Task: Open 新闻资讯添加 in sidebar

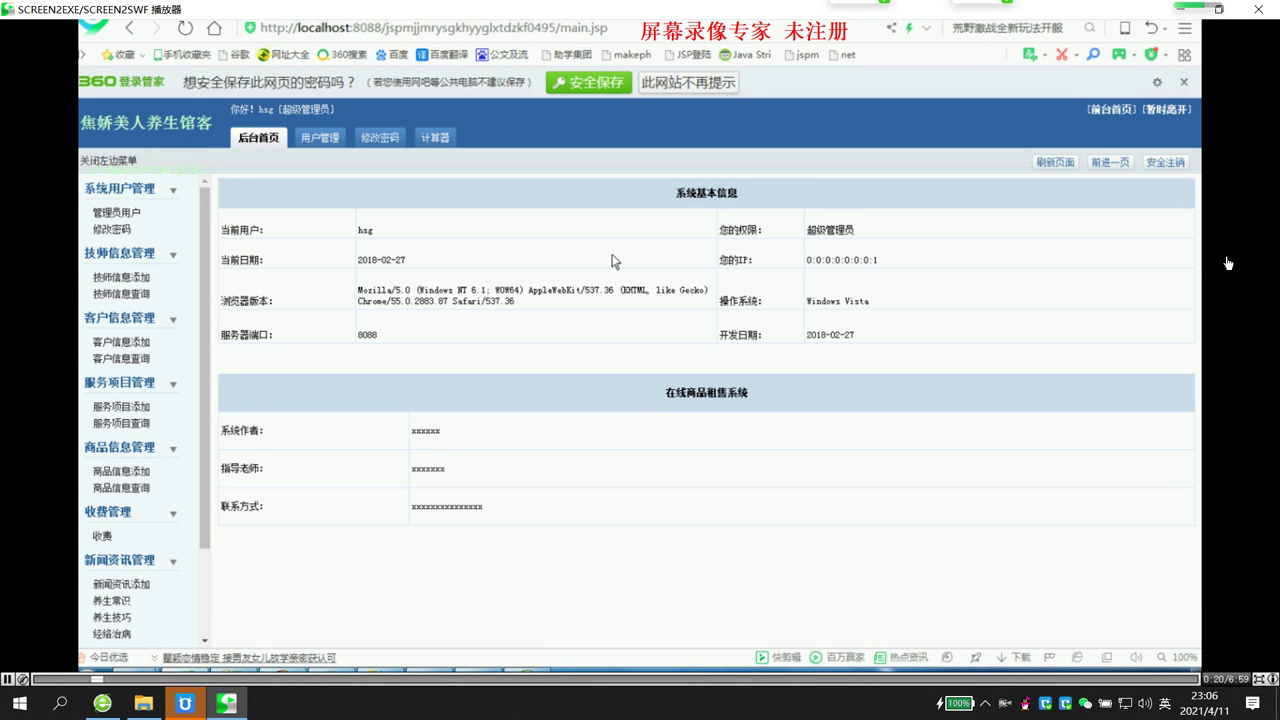Action: [x=121, y=584]
